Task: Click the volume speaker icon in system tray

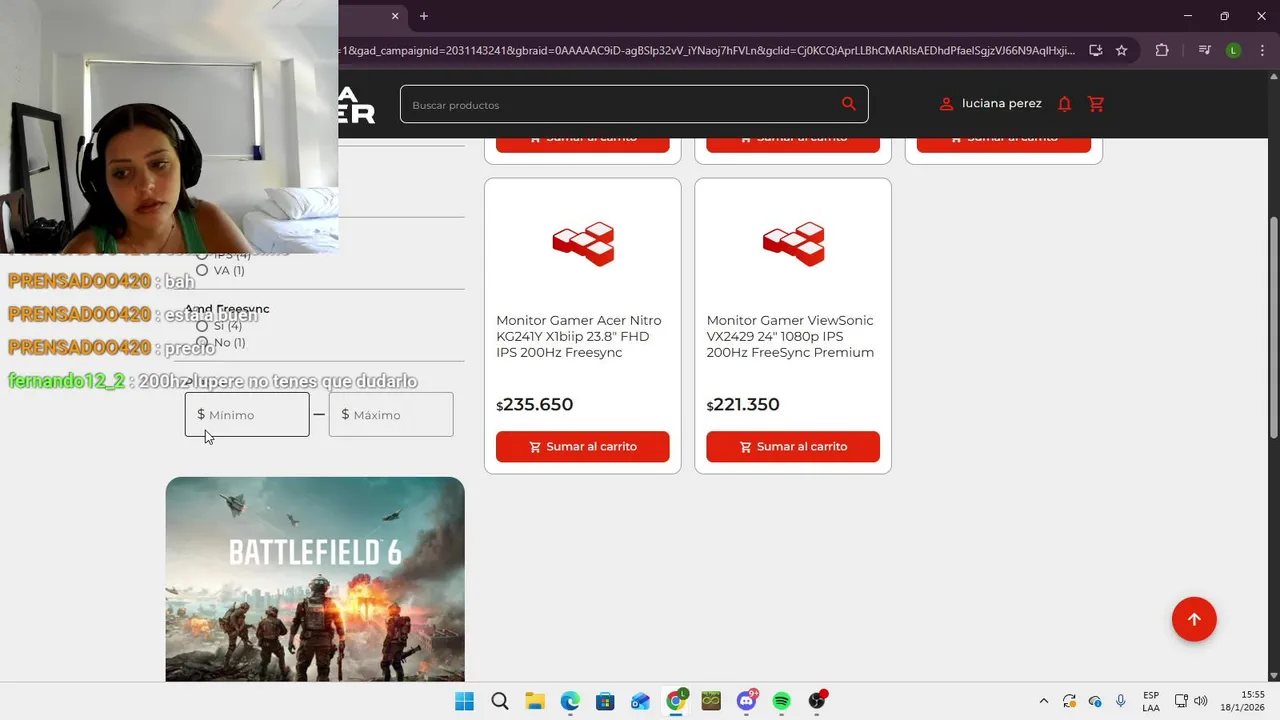Action: (1200, 701)
